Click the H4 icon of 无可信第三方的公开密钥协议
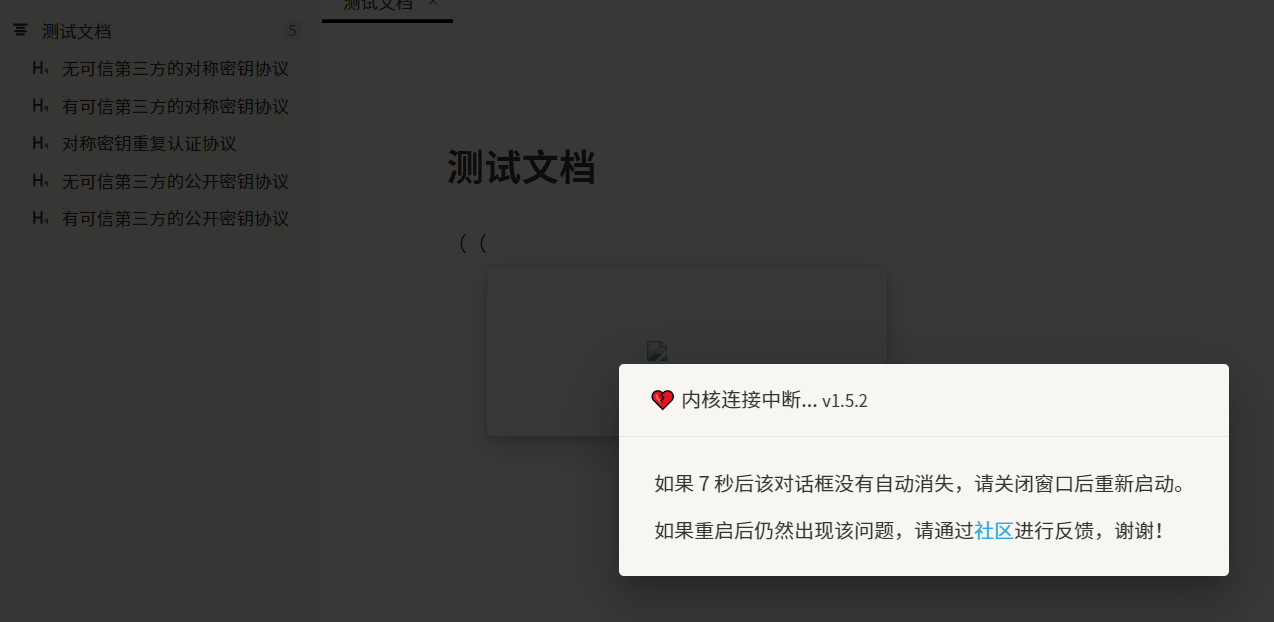 pyautogui.click(x=41, y=181)
